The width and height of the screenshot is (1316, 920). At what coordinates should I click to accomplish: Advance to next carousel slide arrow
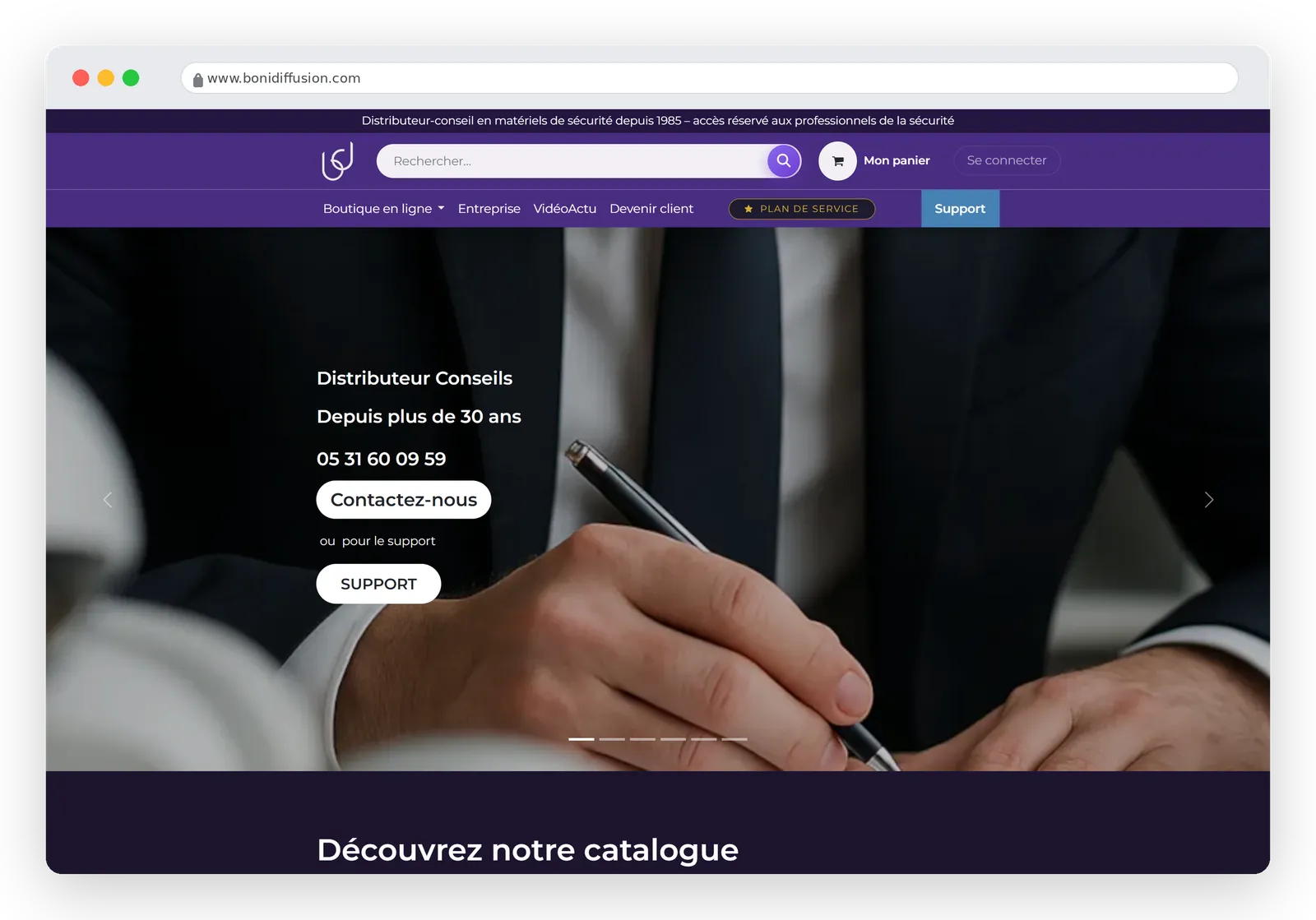tap(1208, 500)
